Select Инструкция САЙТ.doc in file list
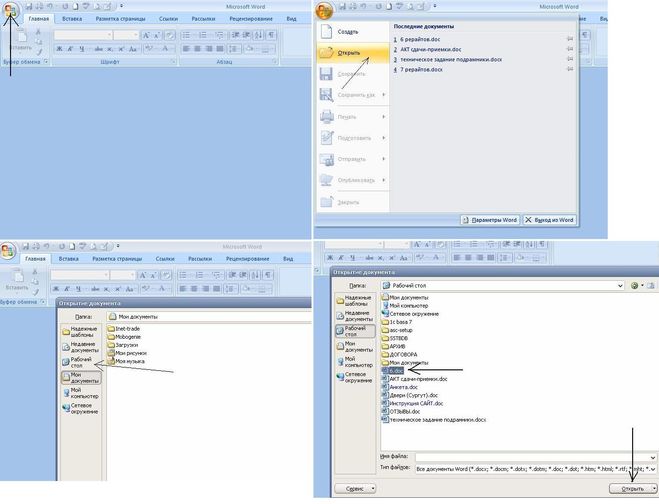659x504 pixels. pyautogui.click(x=412, y=403)
